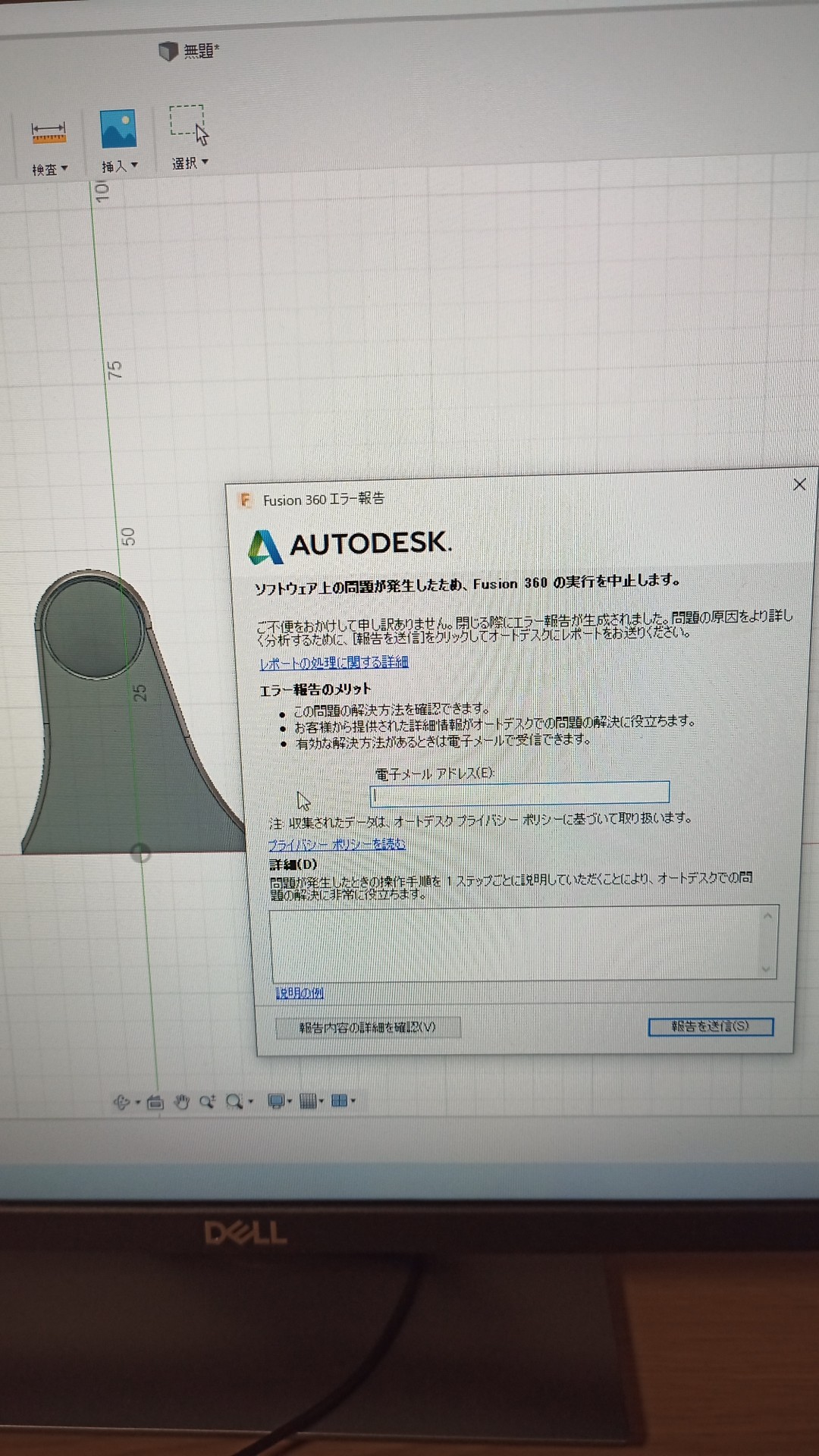Open the 説明の例 link
Image resolution: width=819 pixels, height=1456 pixels.
300,993
